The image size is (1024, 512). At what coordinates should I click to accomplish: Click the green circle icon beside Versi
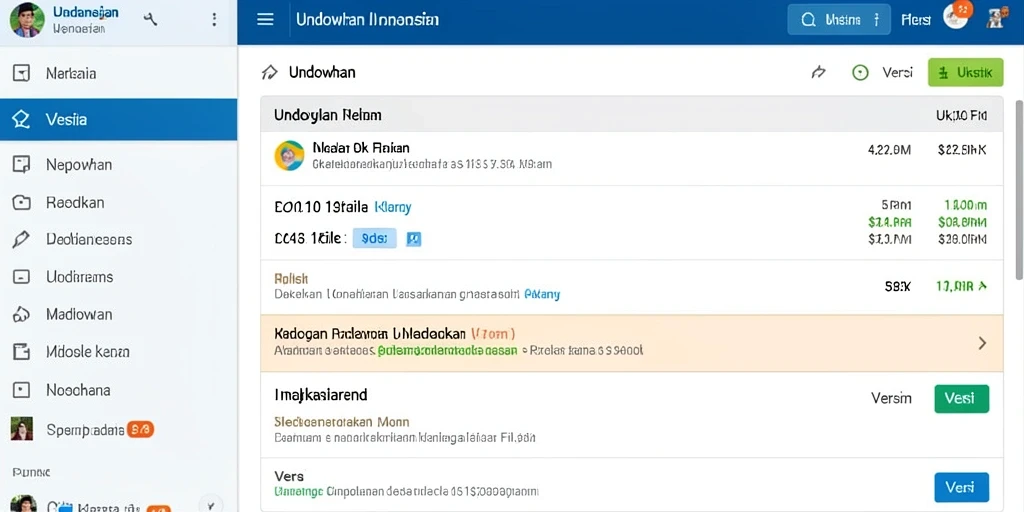tap(861, 73)
